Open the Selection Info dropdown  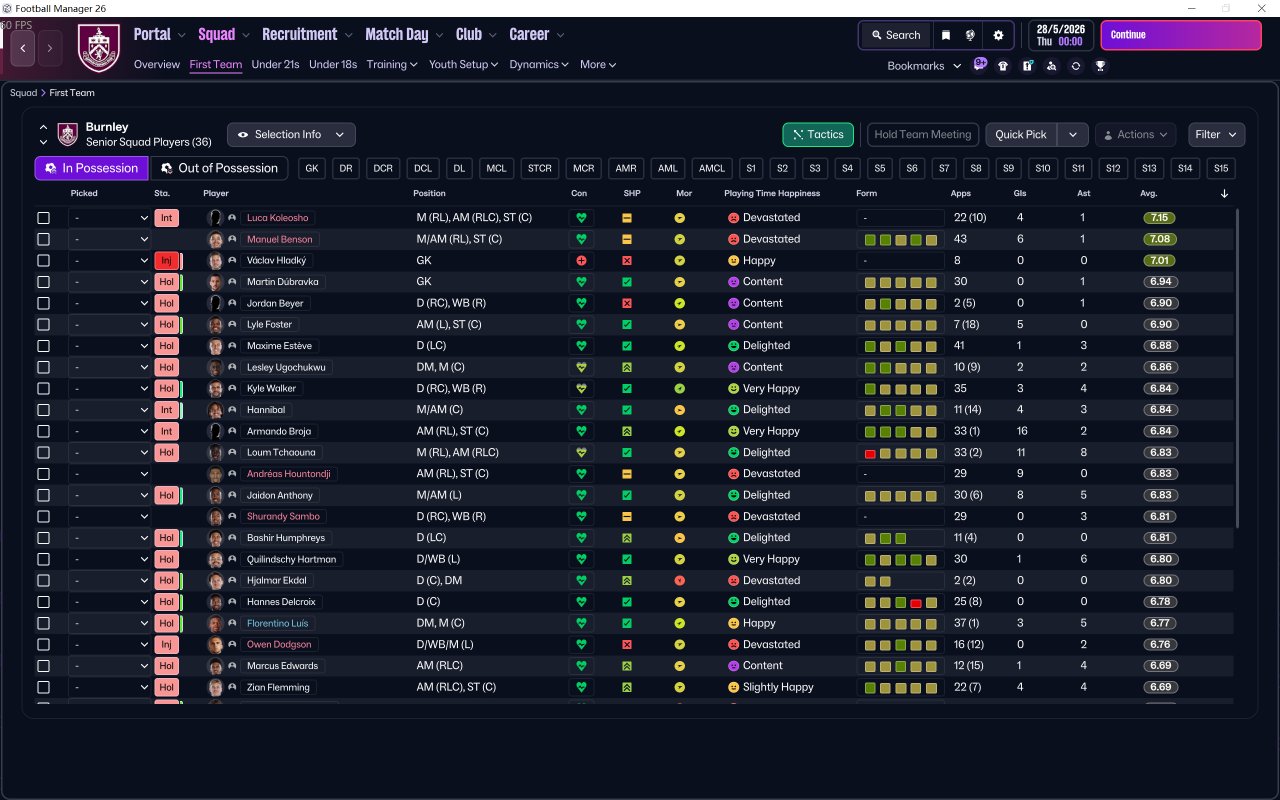tap(291, 135)
